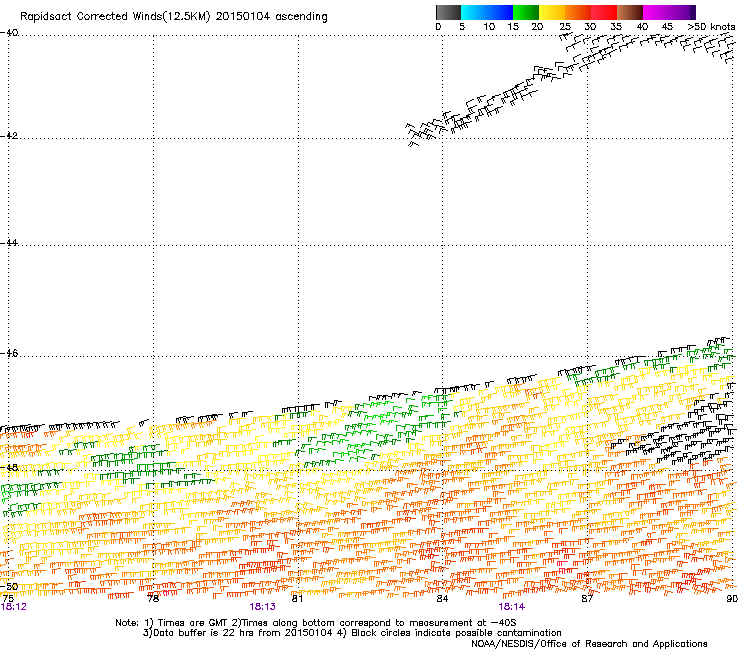Screen dimensions: 740x650
Task: Click the blue 10-15 knots legend swatch
Action: coord(500,12)
